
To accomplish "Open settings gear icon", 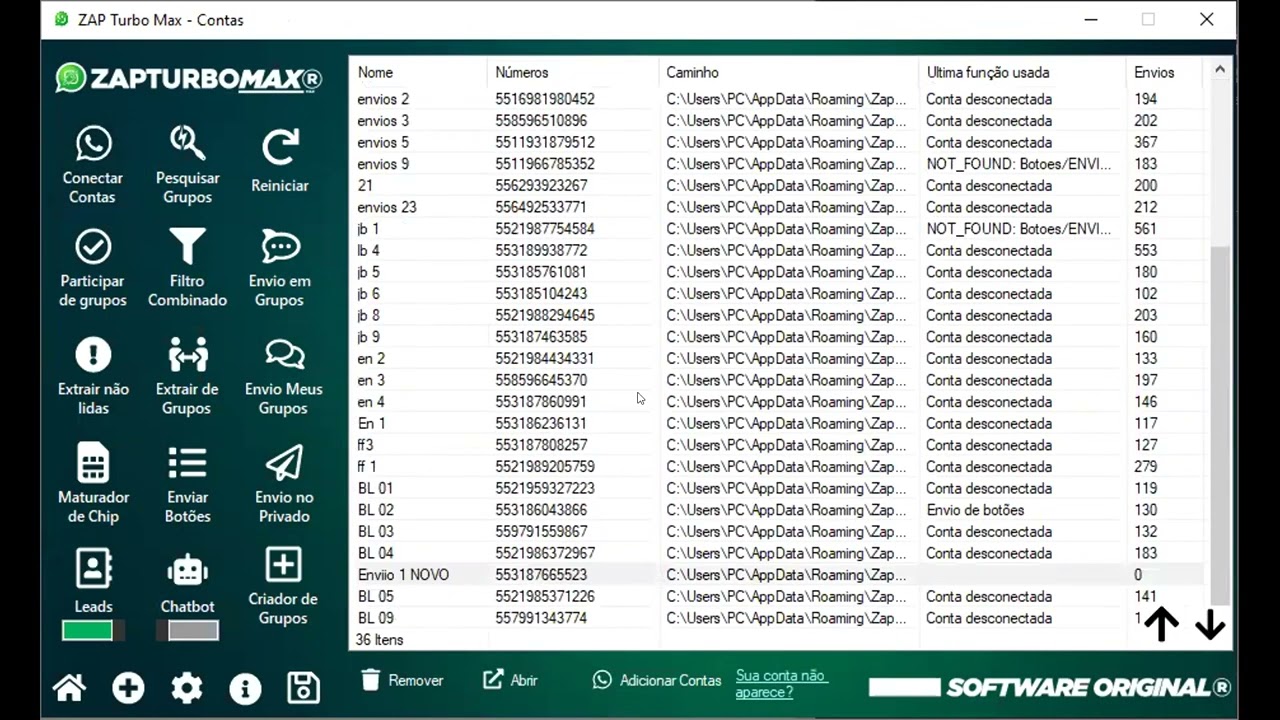I will pos(187,688).
